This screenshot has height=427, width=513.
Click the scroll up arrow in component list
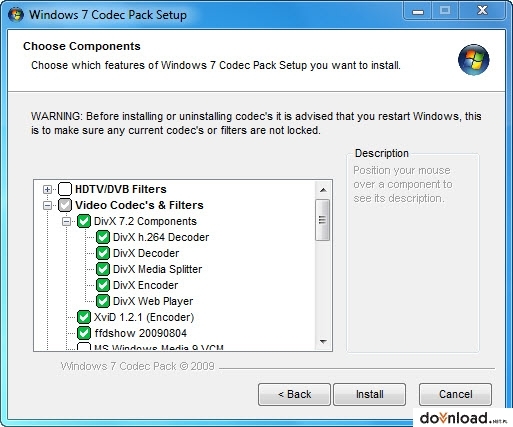coord(323,190)
